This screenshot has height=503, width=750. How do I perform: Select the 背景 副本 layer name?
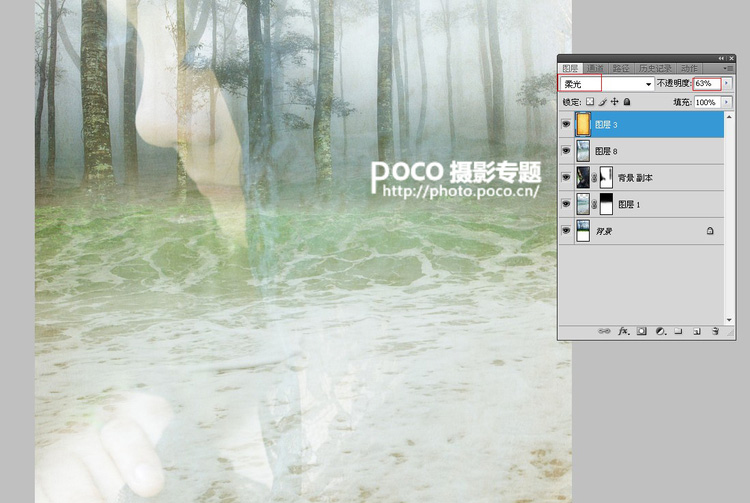(635, 178)
